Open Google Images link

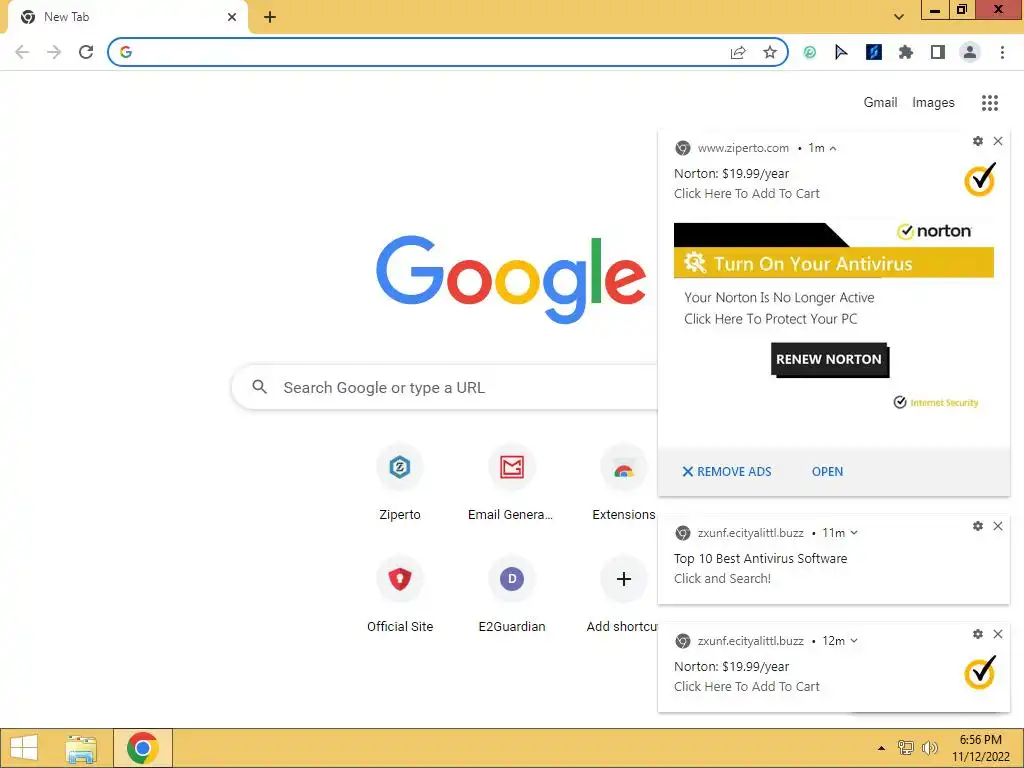(x=933, y=103)
